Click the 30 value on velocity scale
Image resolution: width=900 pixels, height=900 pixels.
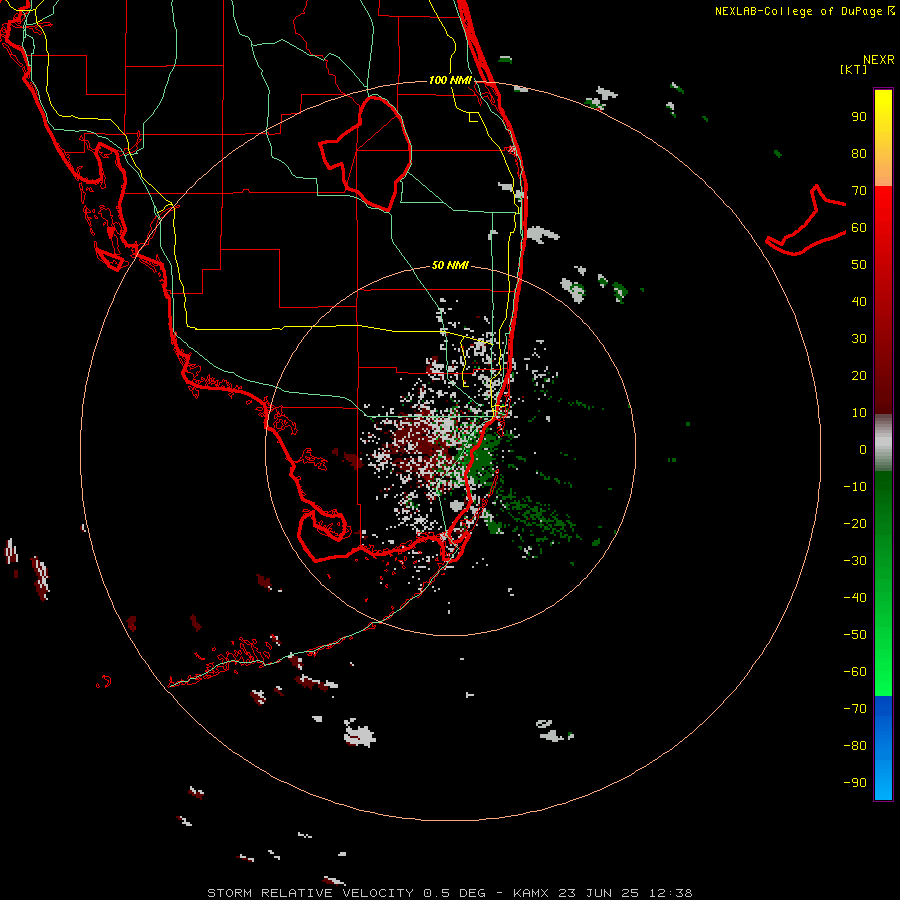[859, 339]
